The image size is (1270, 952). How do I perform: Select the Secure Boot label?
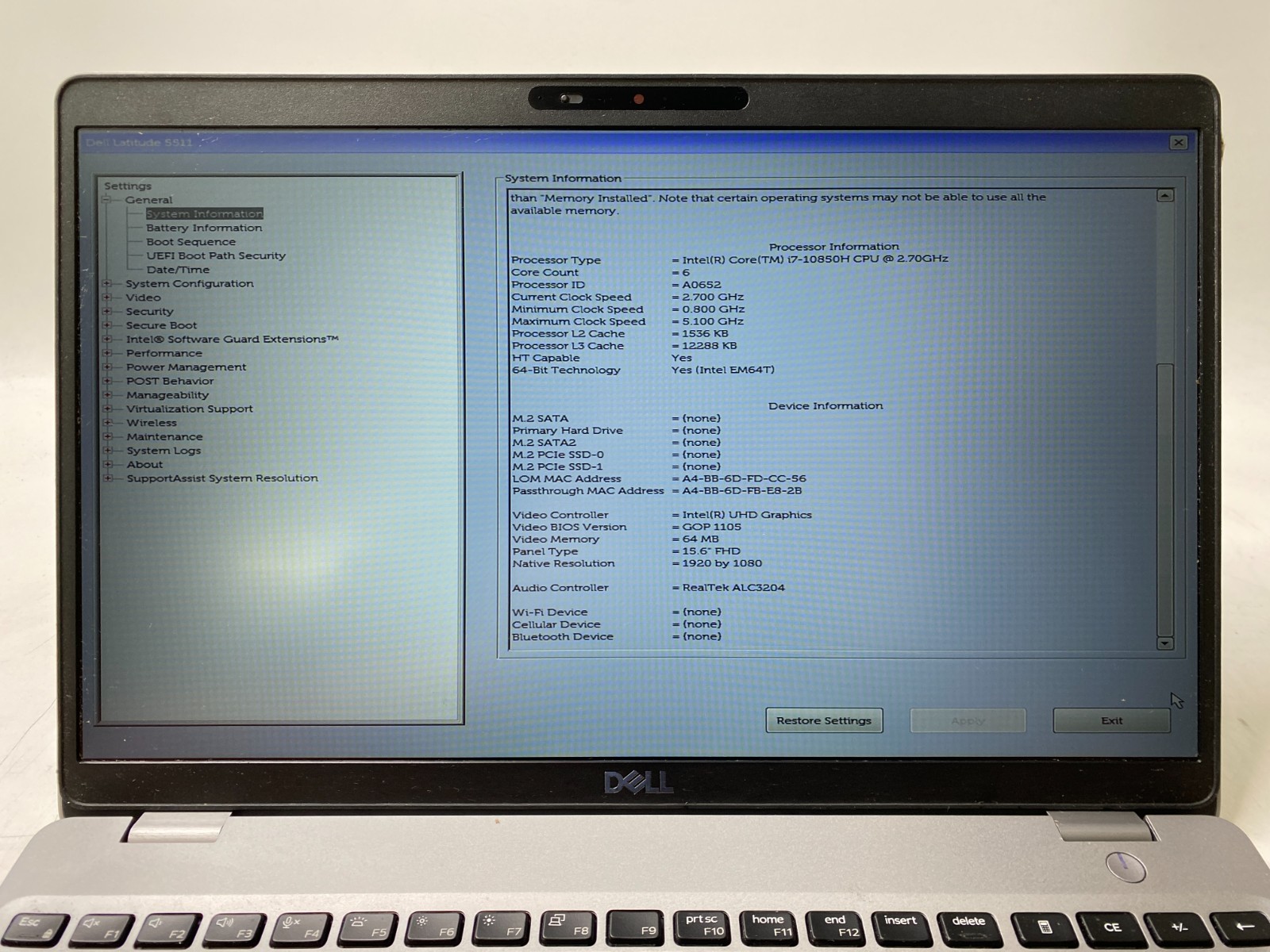tap(161, 325)
